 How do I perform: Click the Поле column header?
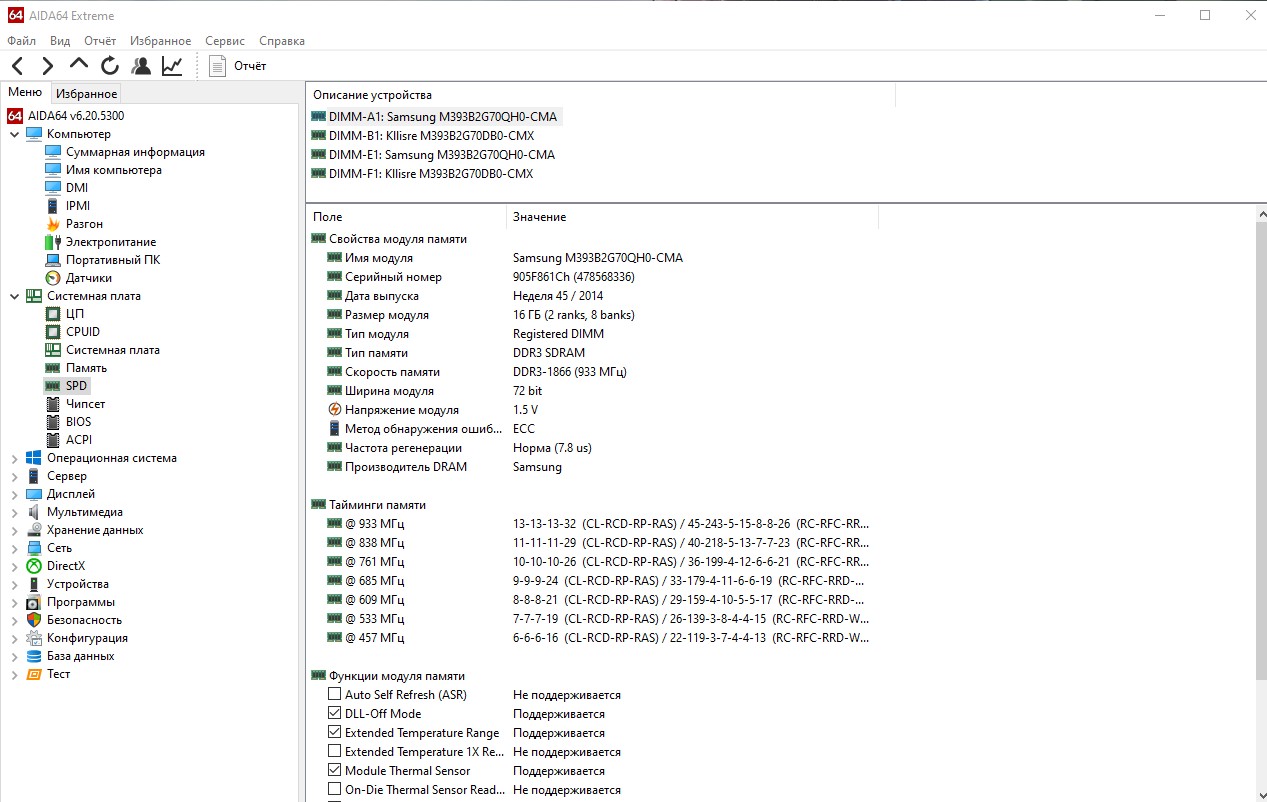pos(406,217)
